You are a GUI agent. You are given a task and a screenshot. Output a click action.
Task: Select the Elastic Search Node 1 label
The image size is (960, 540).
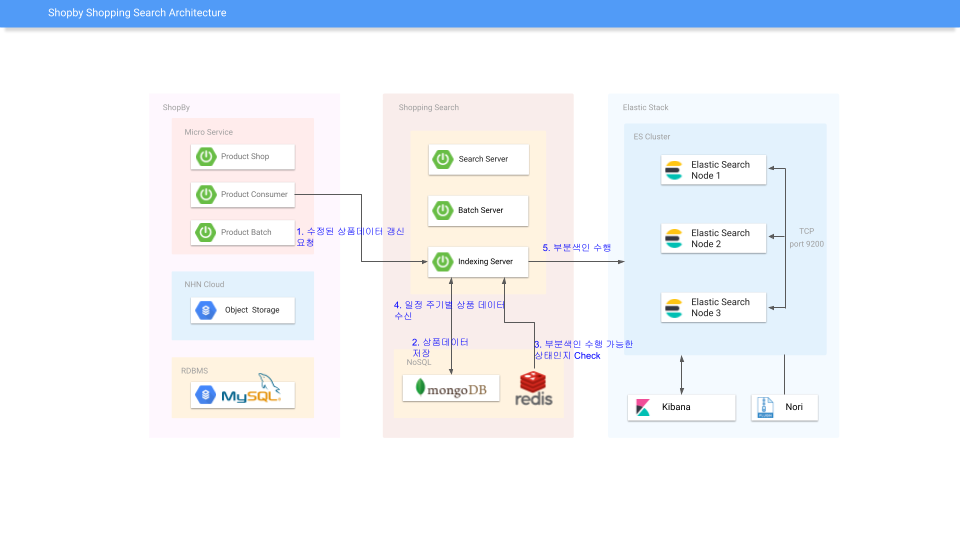(x=720, y=170)
